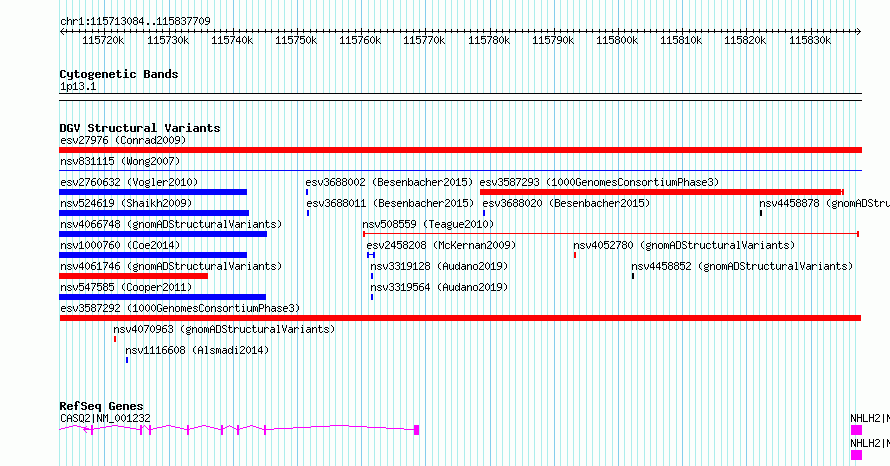Select the nsv1116608 (Alsmadi2014) label

(x=197, y=350)
